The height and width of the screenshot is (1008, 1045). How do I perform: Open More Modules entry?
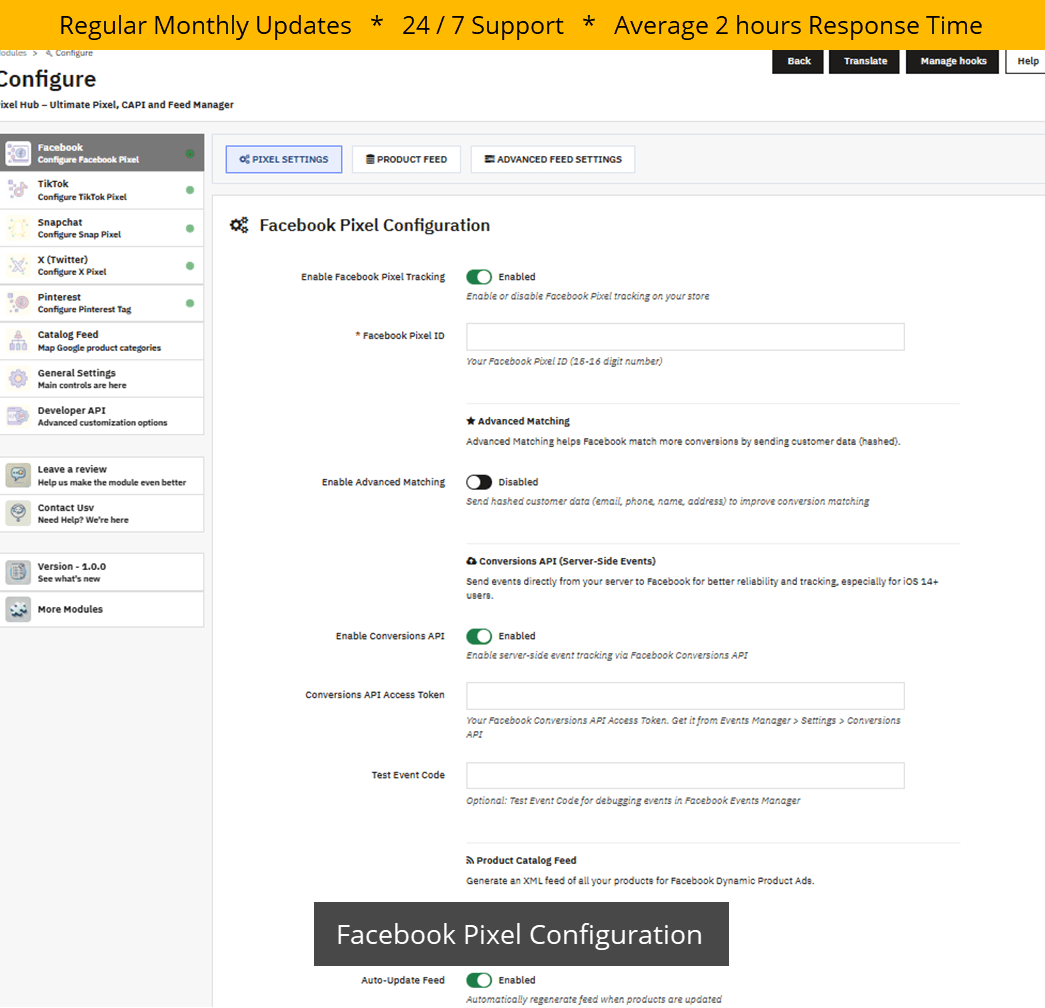[x=102, y=609]
